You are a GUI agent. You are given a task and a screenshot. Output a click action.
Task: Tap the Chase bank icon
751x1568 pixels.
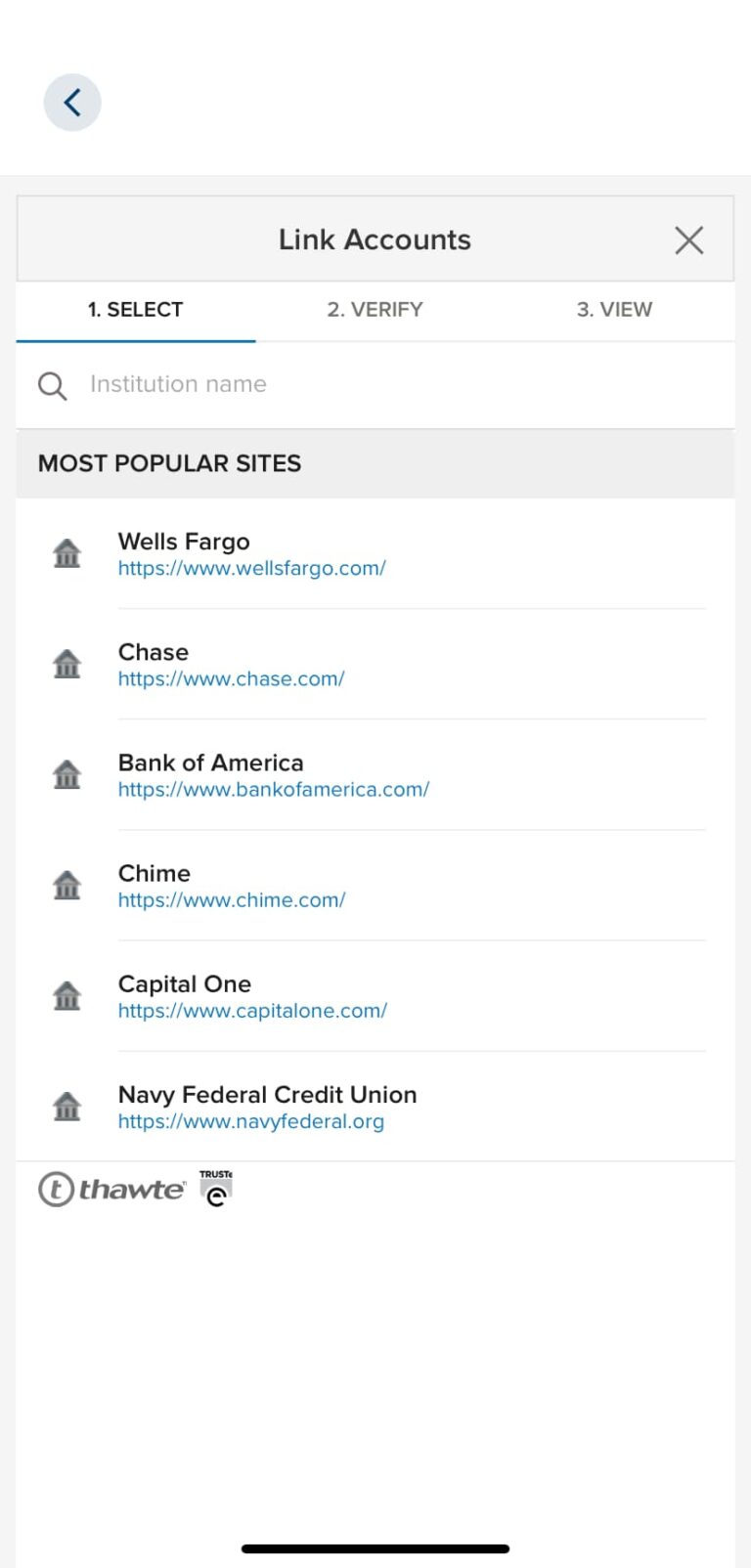pyautogui.click(x=66, y=664)
